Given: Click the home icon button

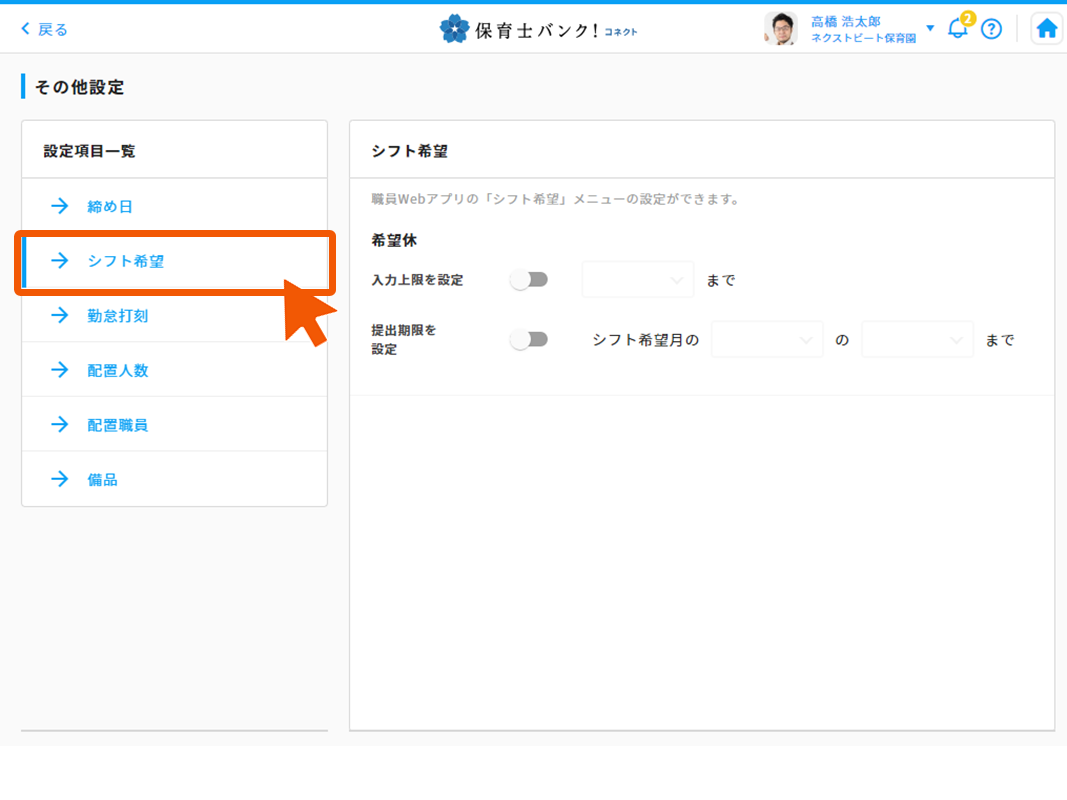Looking at the screenshot, I should coord(1046,29).
